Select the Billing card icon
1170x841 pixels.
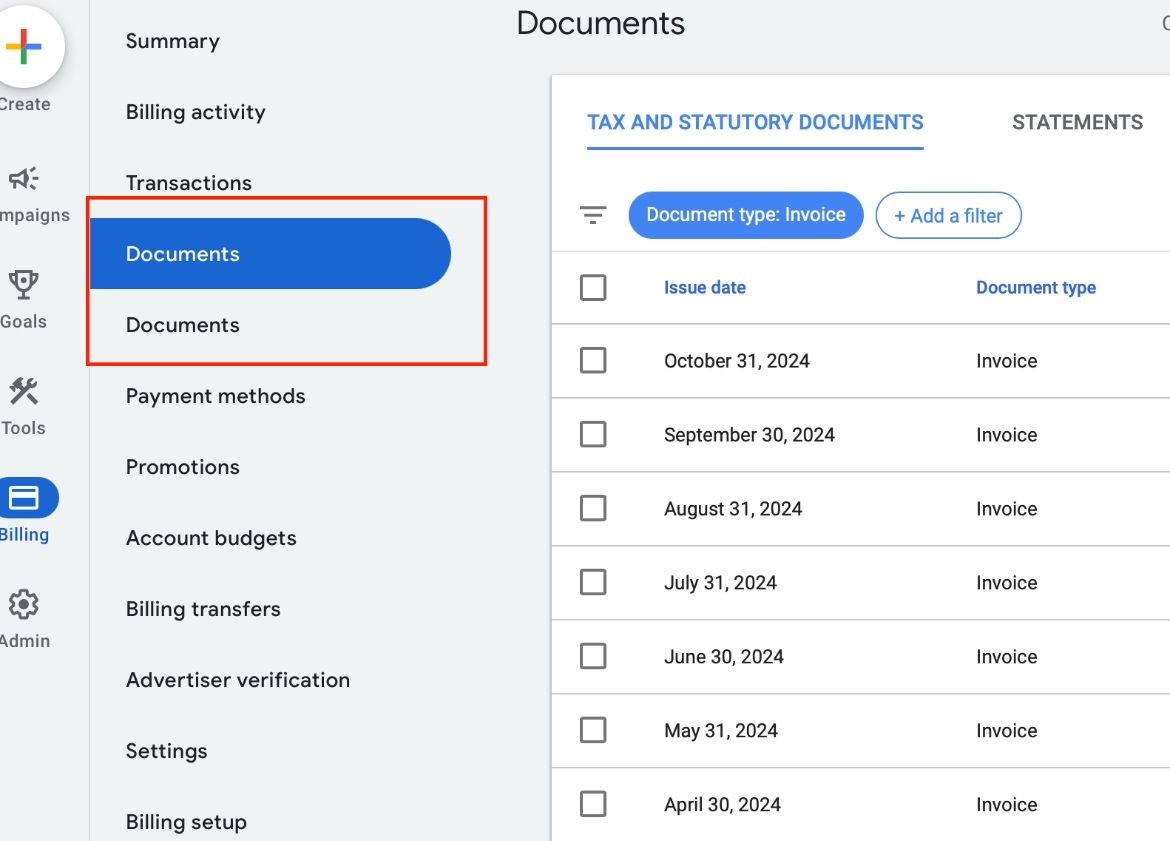click(x=25, y=498)
